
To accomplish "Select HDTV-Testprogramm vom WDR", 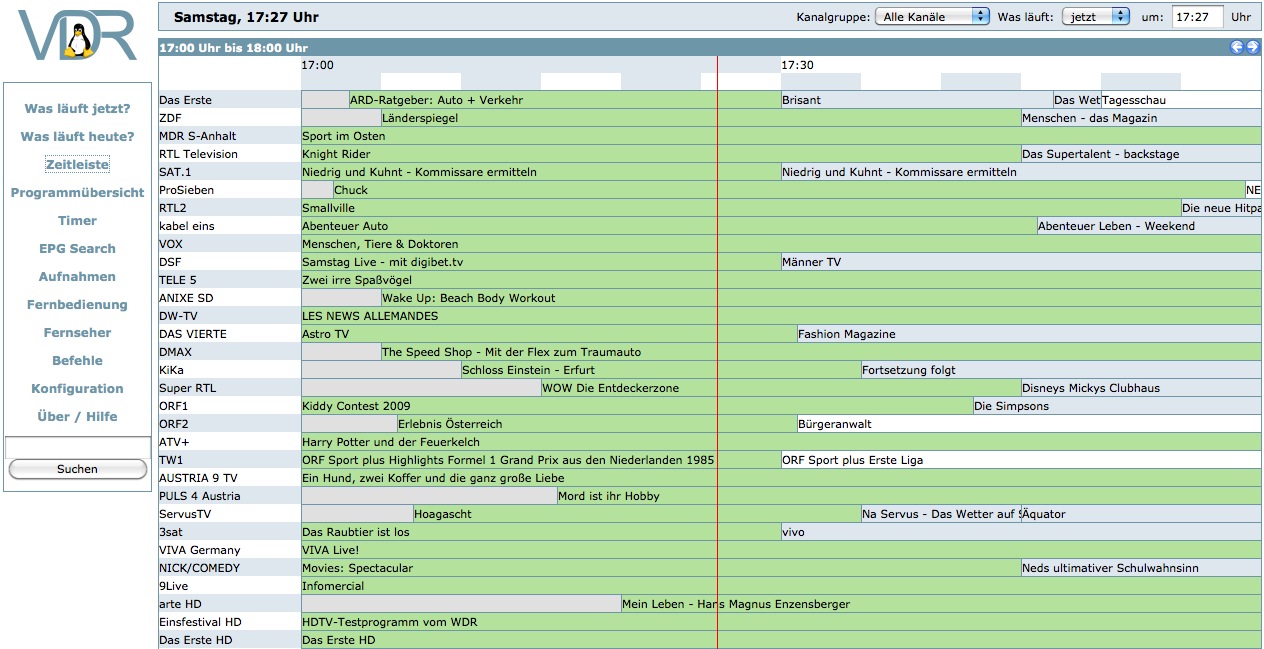I will click(x=781, y=622).
